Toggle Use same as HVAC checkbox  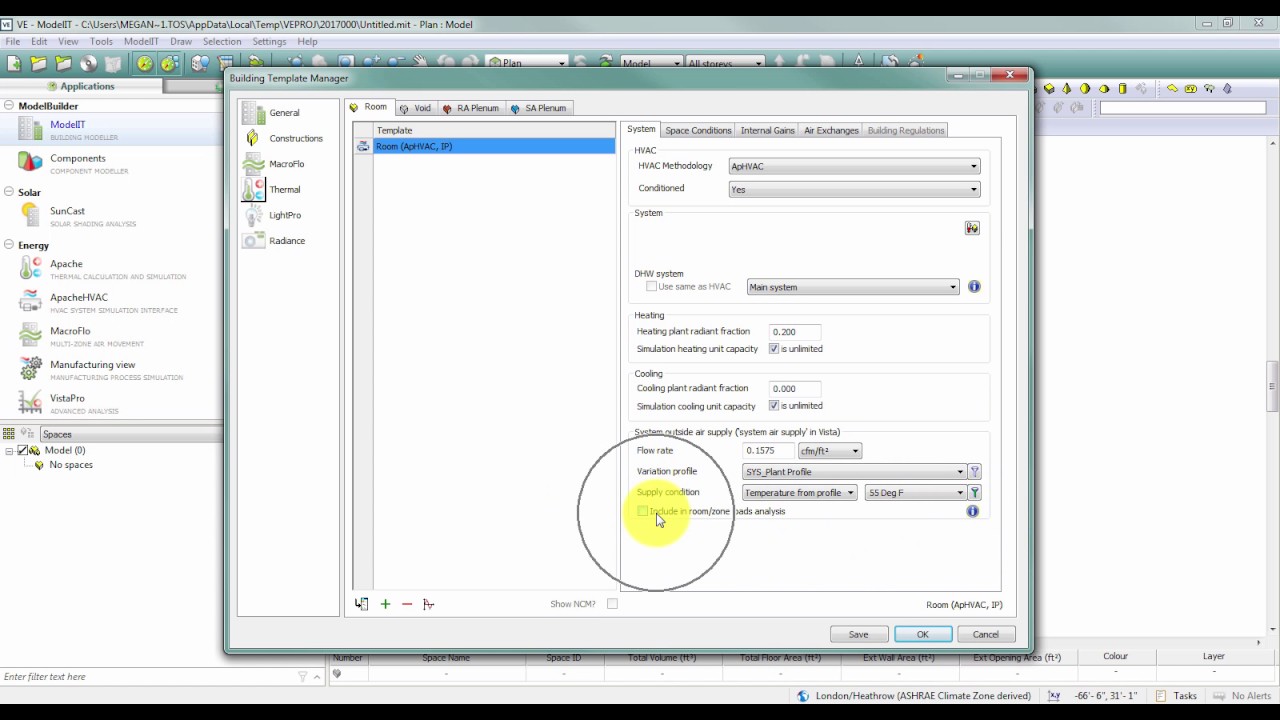point(651,287)
